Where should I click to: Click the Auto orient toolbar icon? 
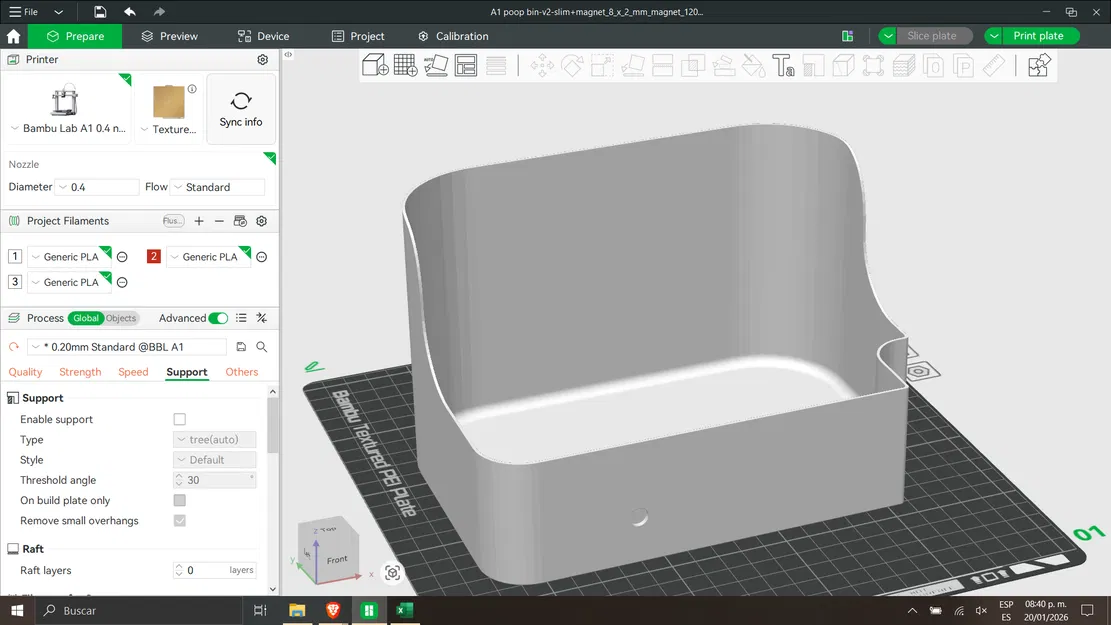click(x=436, y=66)
